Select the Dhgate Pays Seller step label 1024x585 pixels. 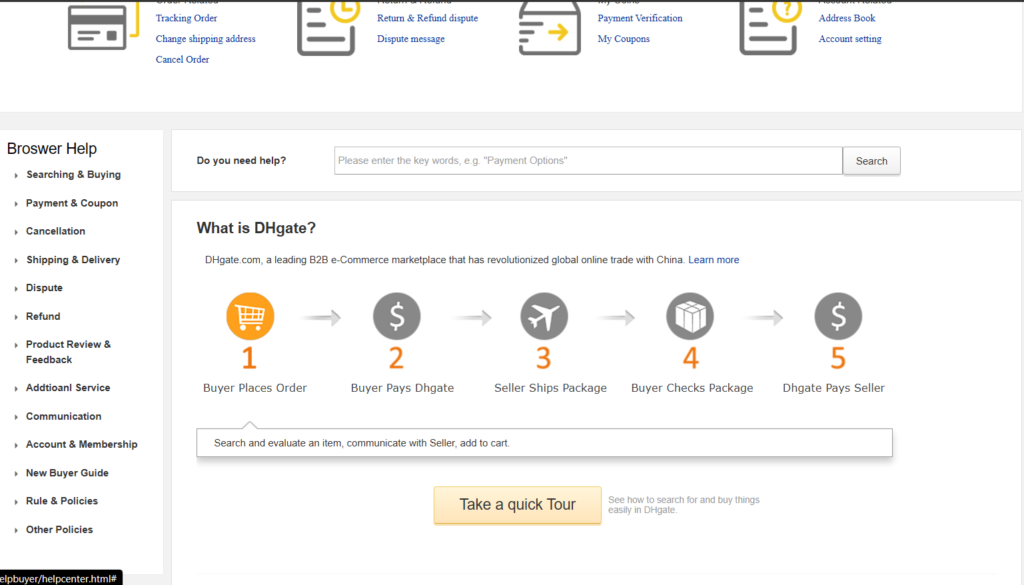(x=834, y=388)
